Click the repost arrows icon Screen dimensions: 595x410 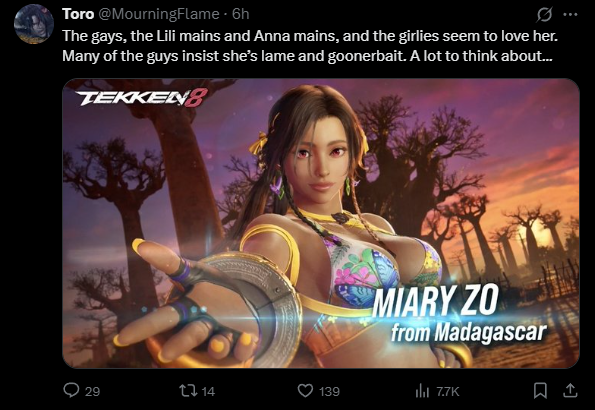[188, 391]
